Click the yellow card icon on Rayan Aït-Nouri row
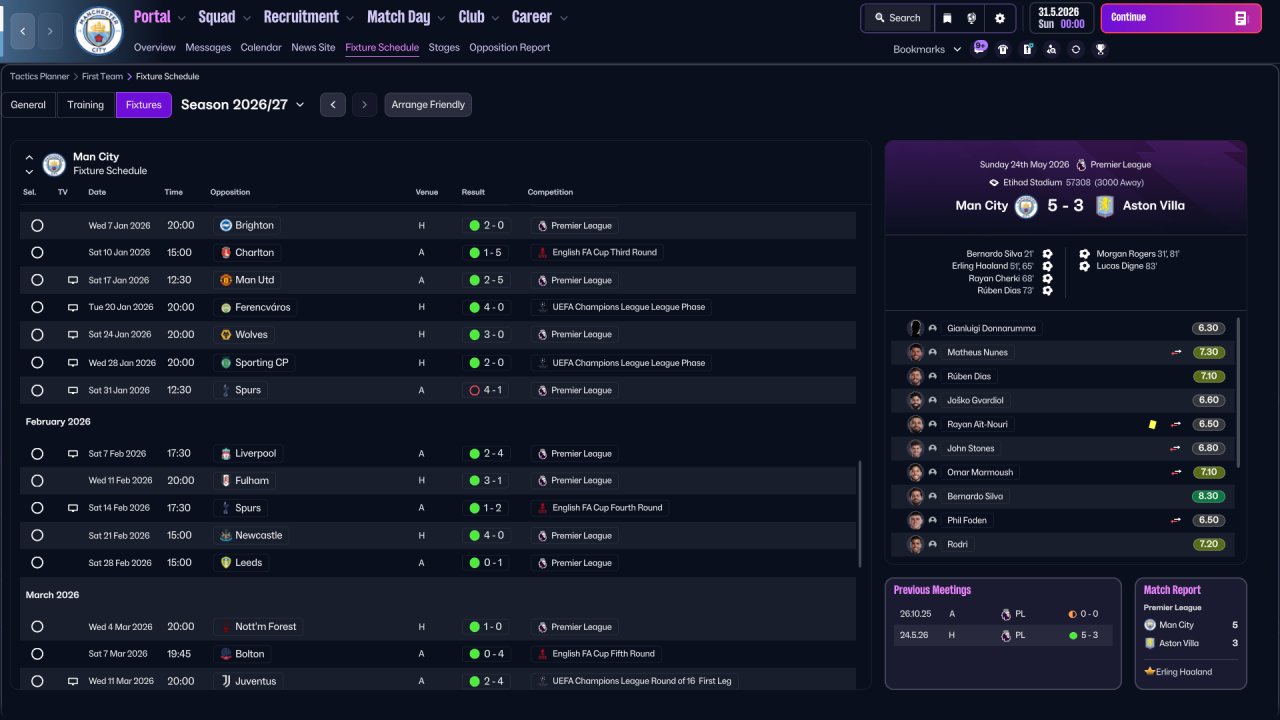 [1152, 424]
